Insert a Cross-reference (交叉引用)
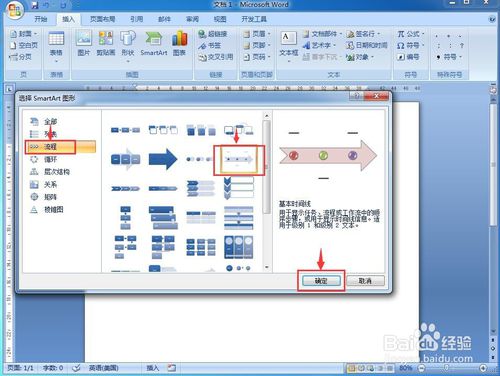500x376 pixels. (x=215, y=57)
